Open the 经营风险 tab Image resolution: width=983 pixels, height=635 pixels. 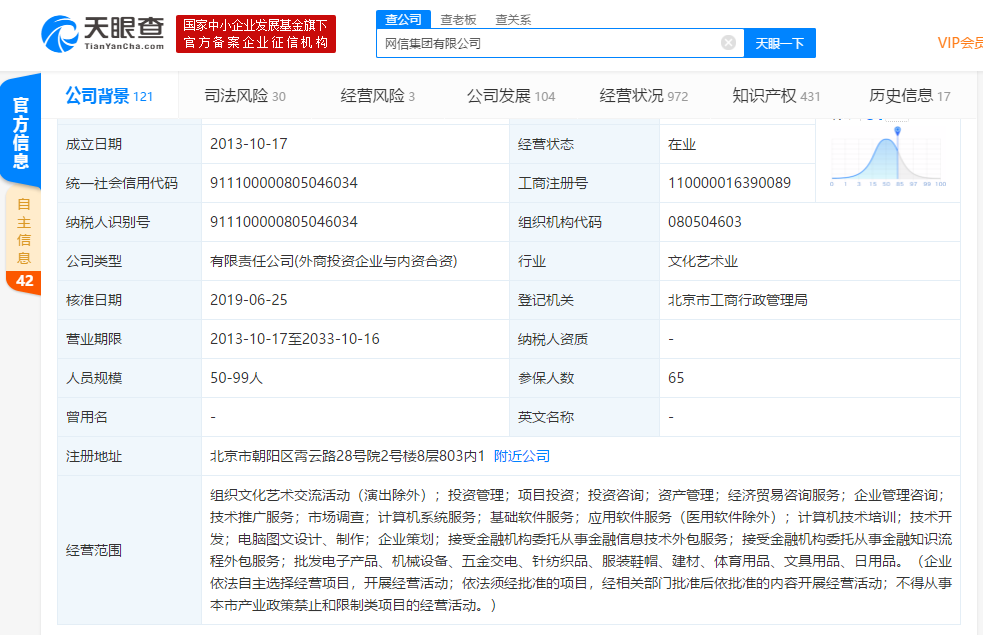[x=377, y=96]
